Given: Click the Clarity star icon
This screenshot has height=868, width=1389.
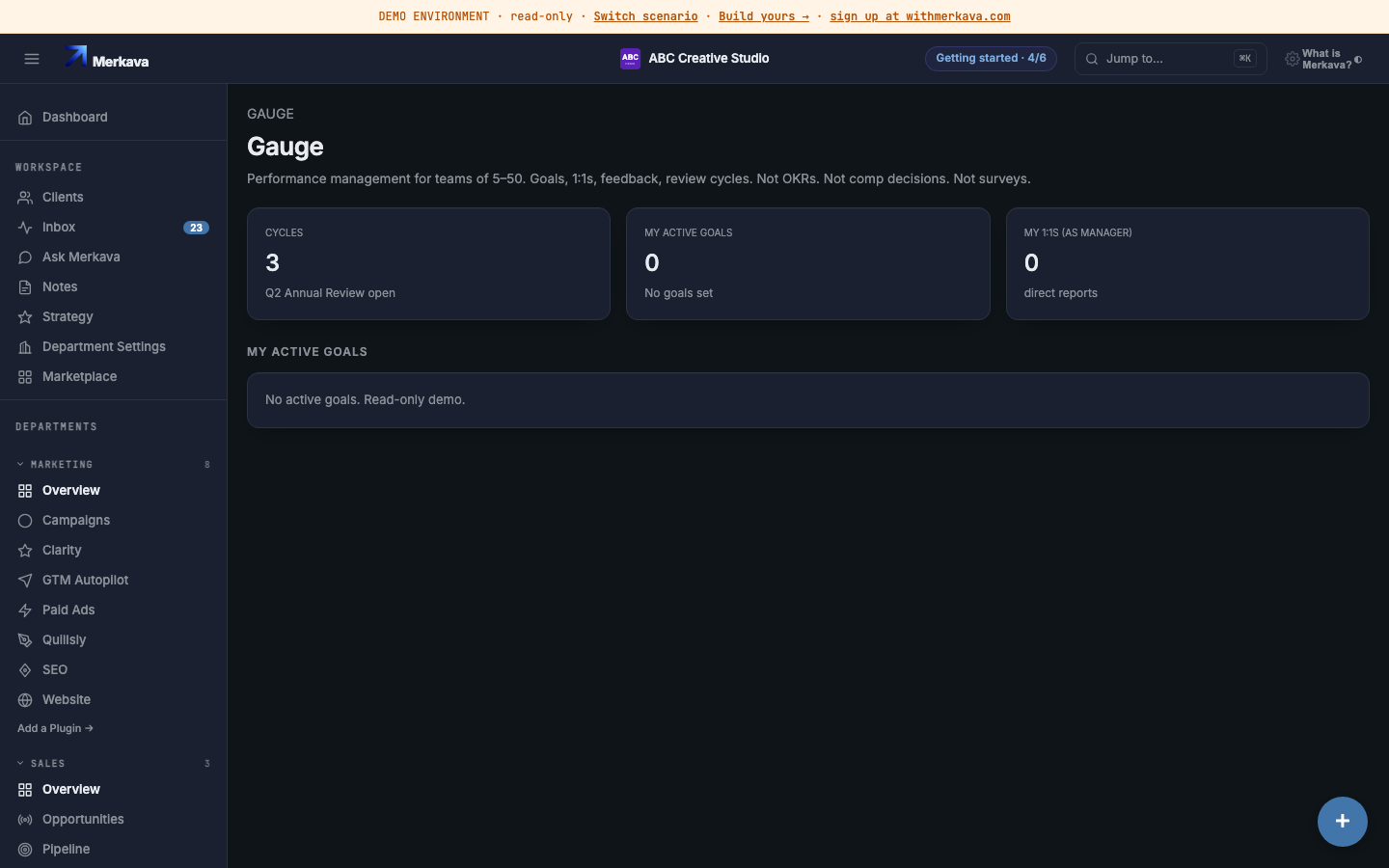Looking at the screenshot, I should pos(25,551).
